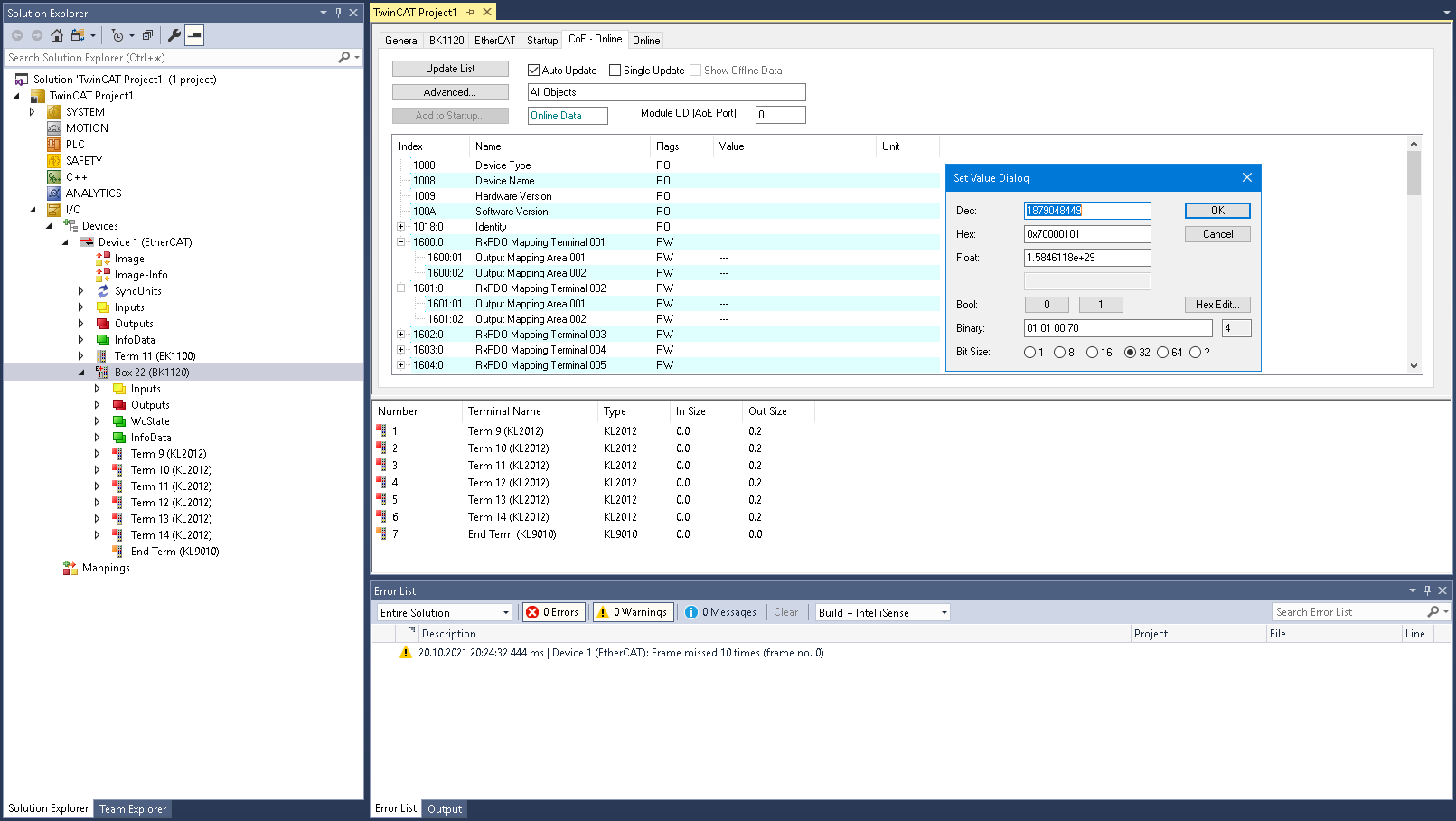Click the Dec value input field
Viewport: 1456px width, 821px height.
coord(1087,211)
